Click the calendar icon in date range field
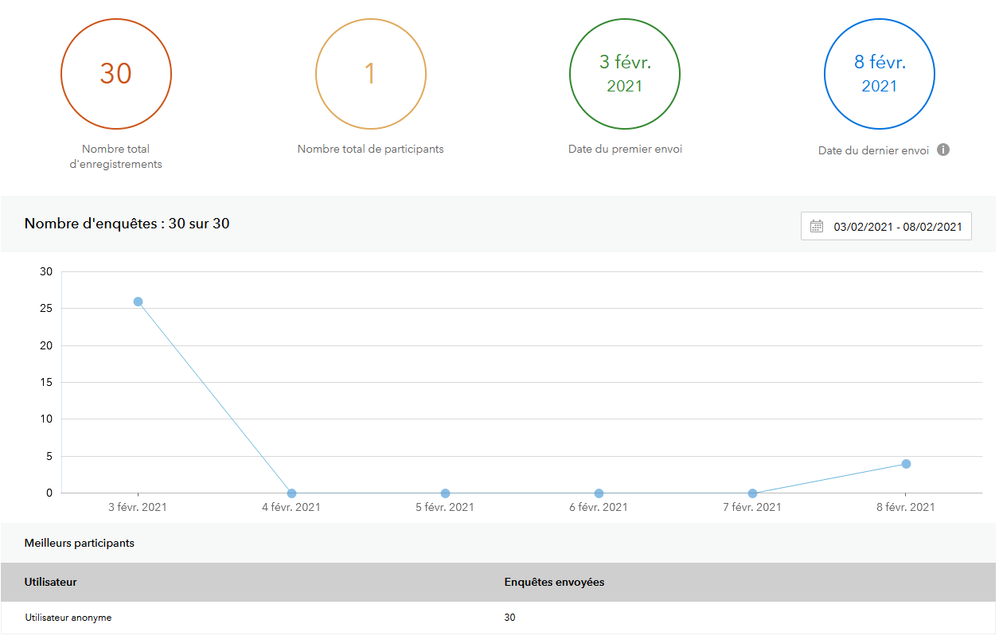 [x=816, y=226]
